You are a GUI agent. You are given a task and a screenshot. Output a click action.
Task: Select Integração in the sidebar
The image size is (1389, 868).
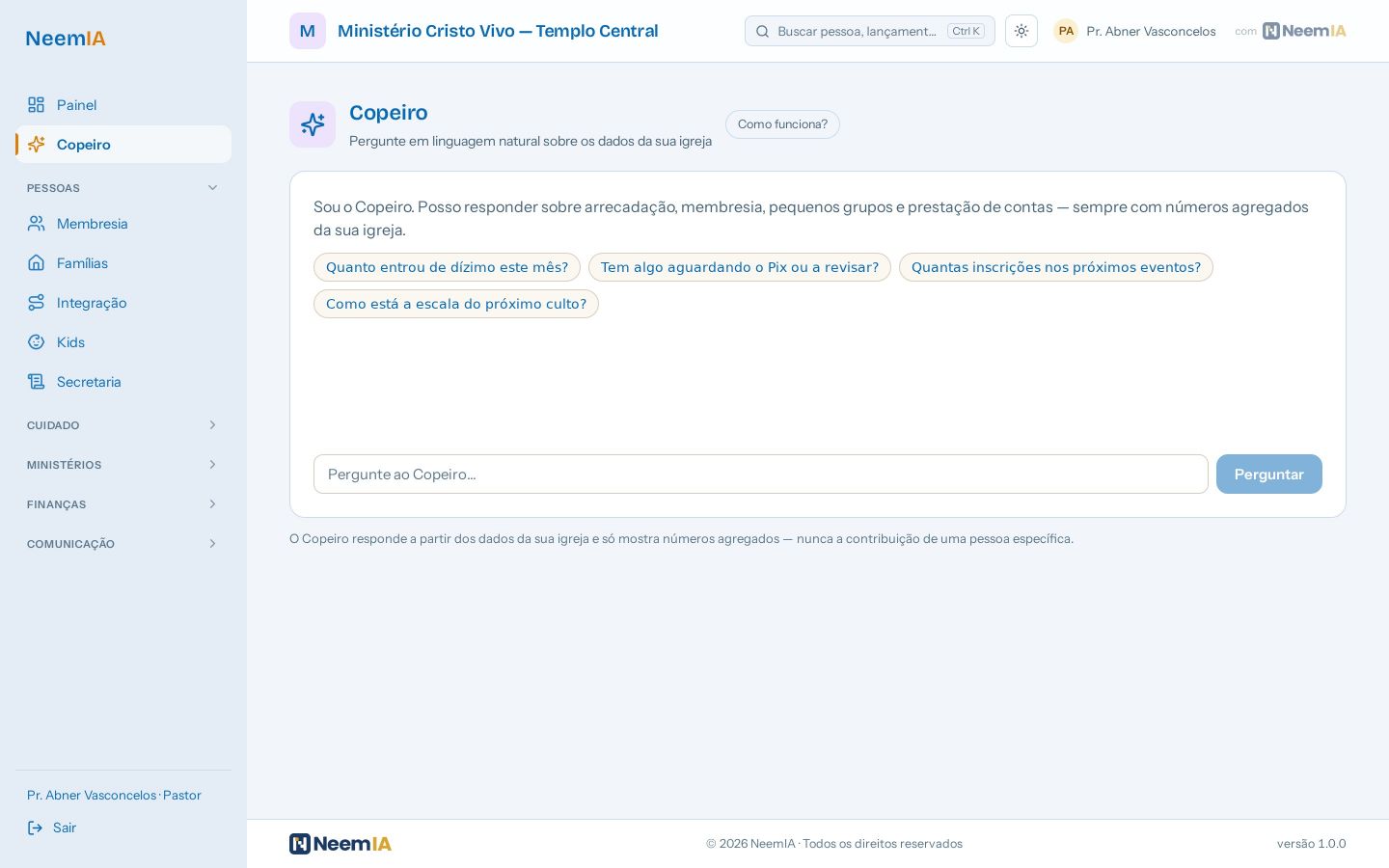pyautogui.click(x=123, y=303)
